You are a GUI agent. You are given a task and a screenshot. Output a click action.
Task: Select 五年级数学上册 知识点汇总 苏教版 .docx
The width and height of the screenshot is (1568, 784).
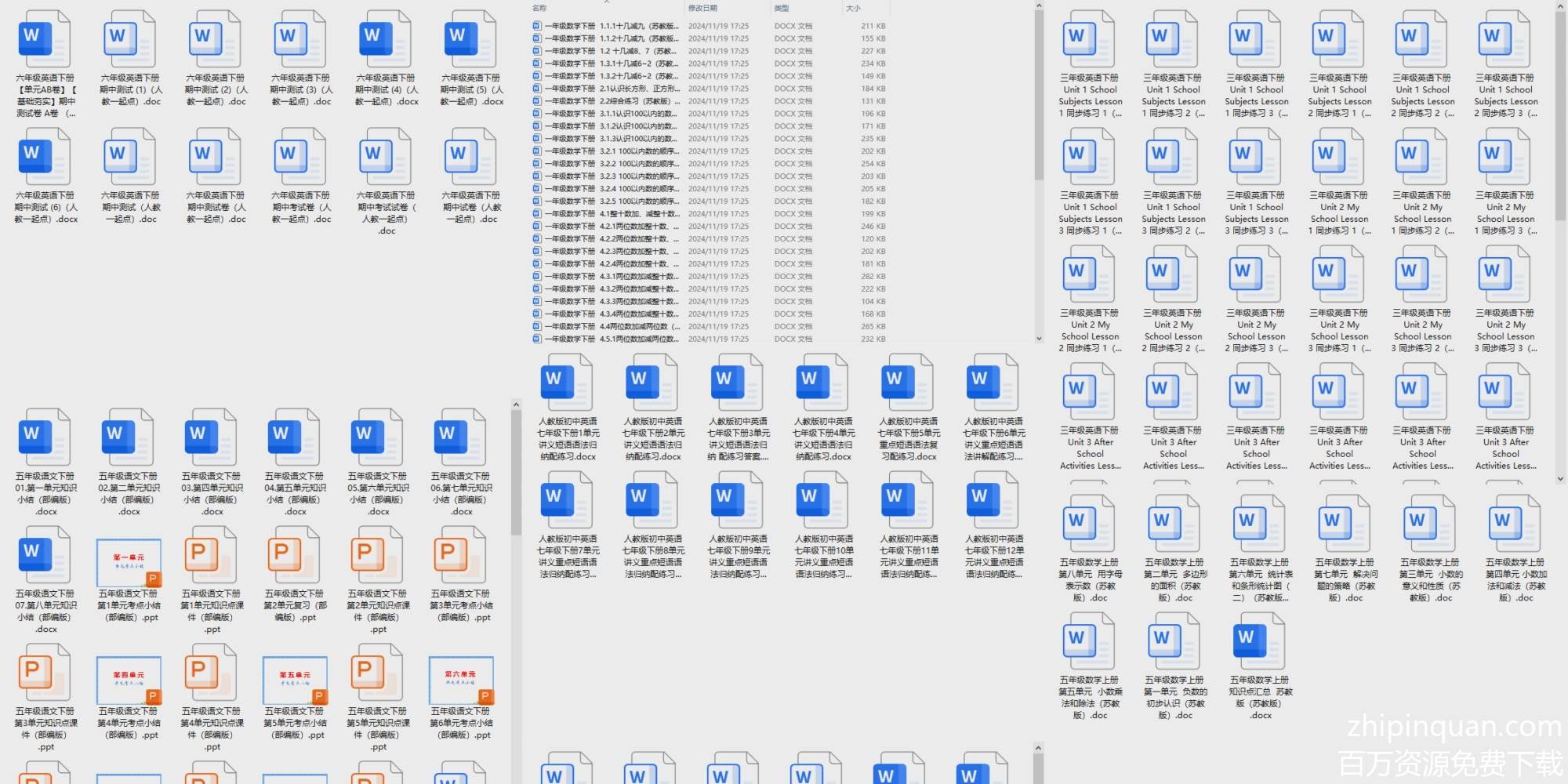[x=1260, y=666]
